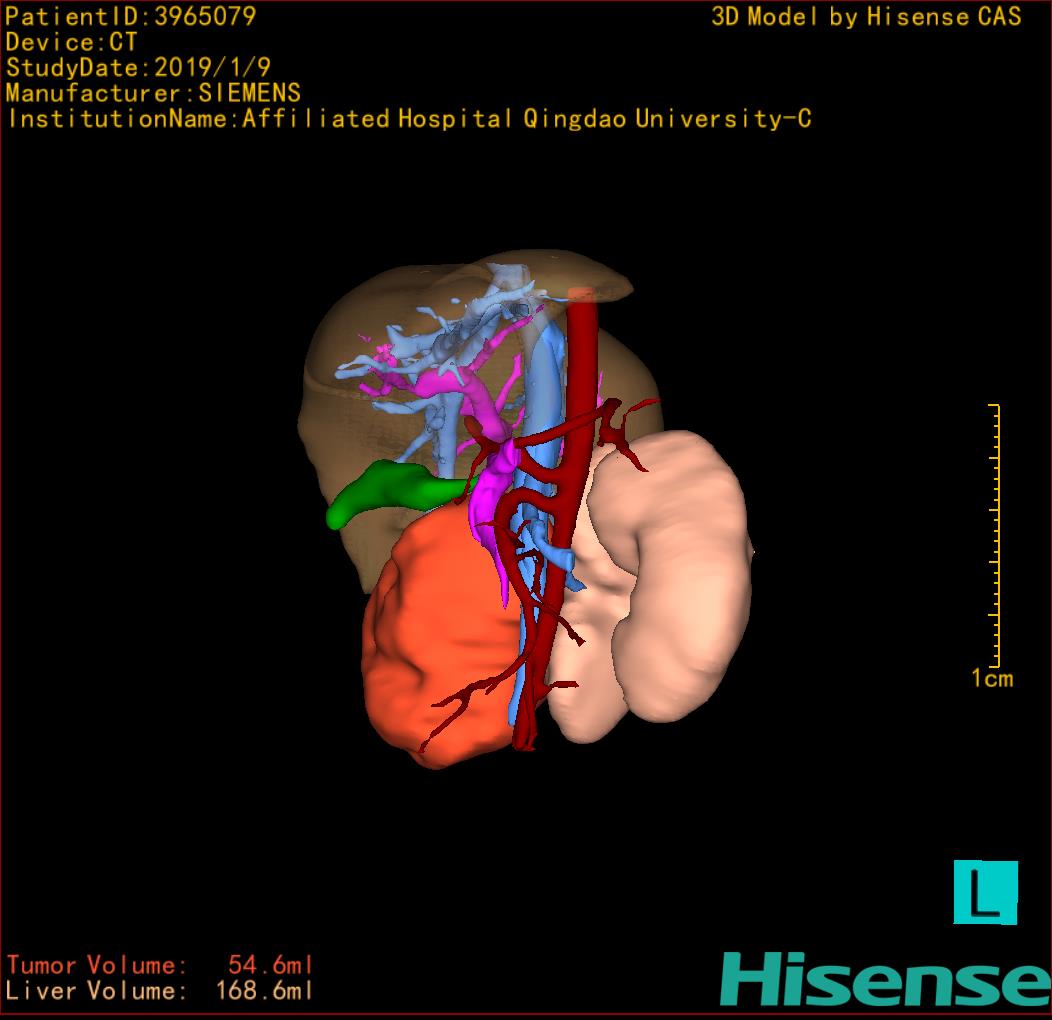Click the cyan L orientation marker
The width and height of the screenshot is (1052, 1020).
tap(986, 892)
